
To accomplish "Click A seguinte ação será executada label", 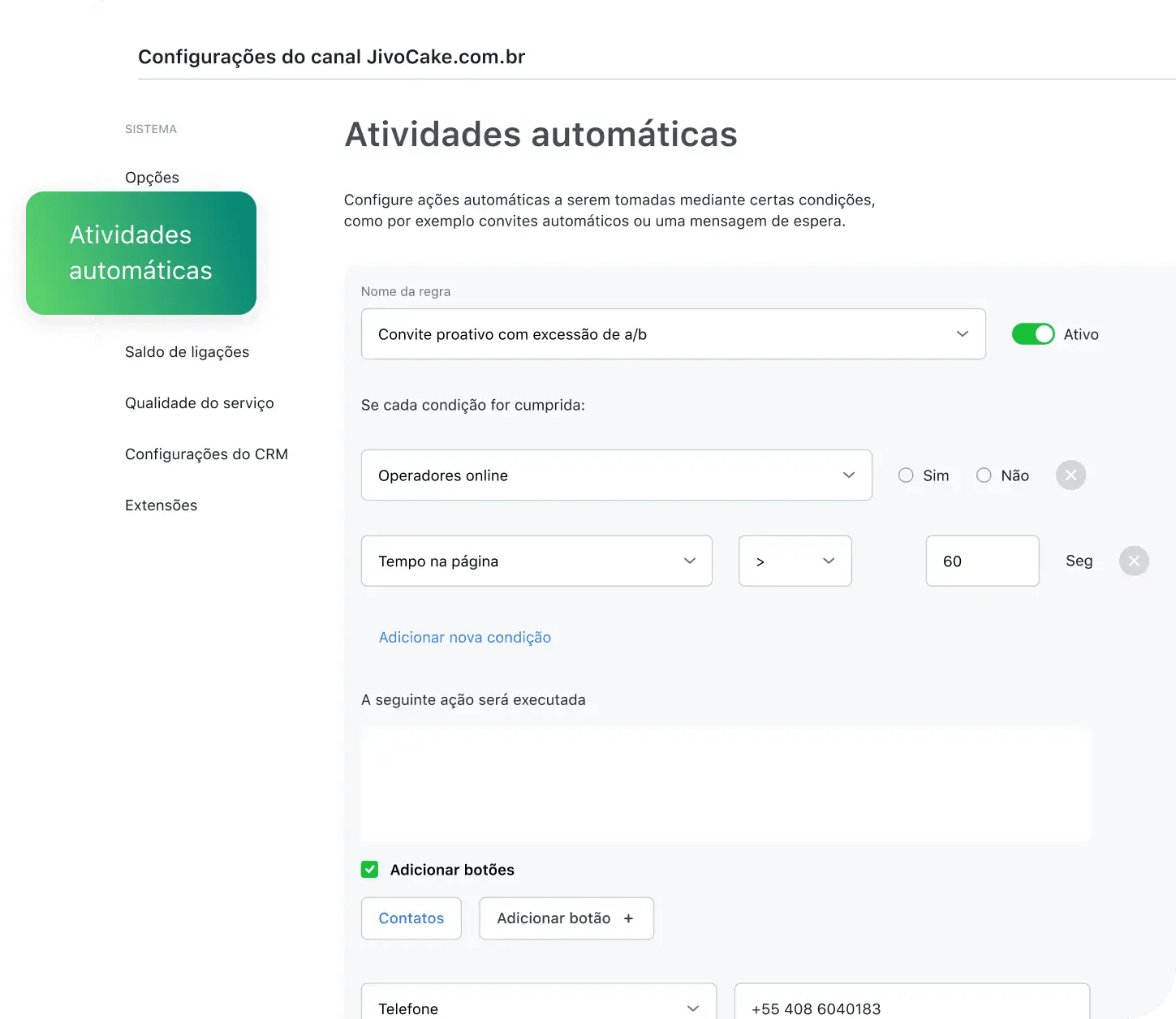I will point(473,699).
